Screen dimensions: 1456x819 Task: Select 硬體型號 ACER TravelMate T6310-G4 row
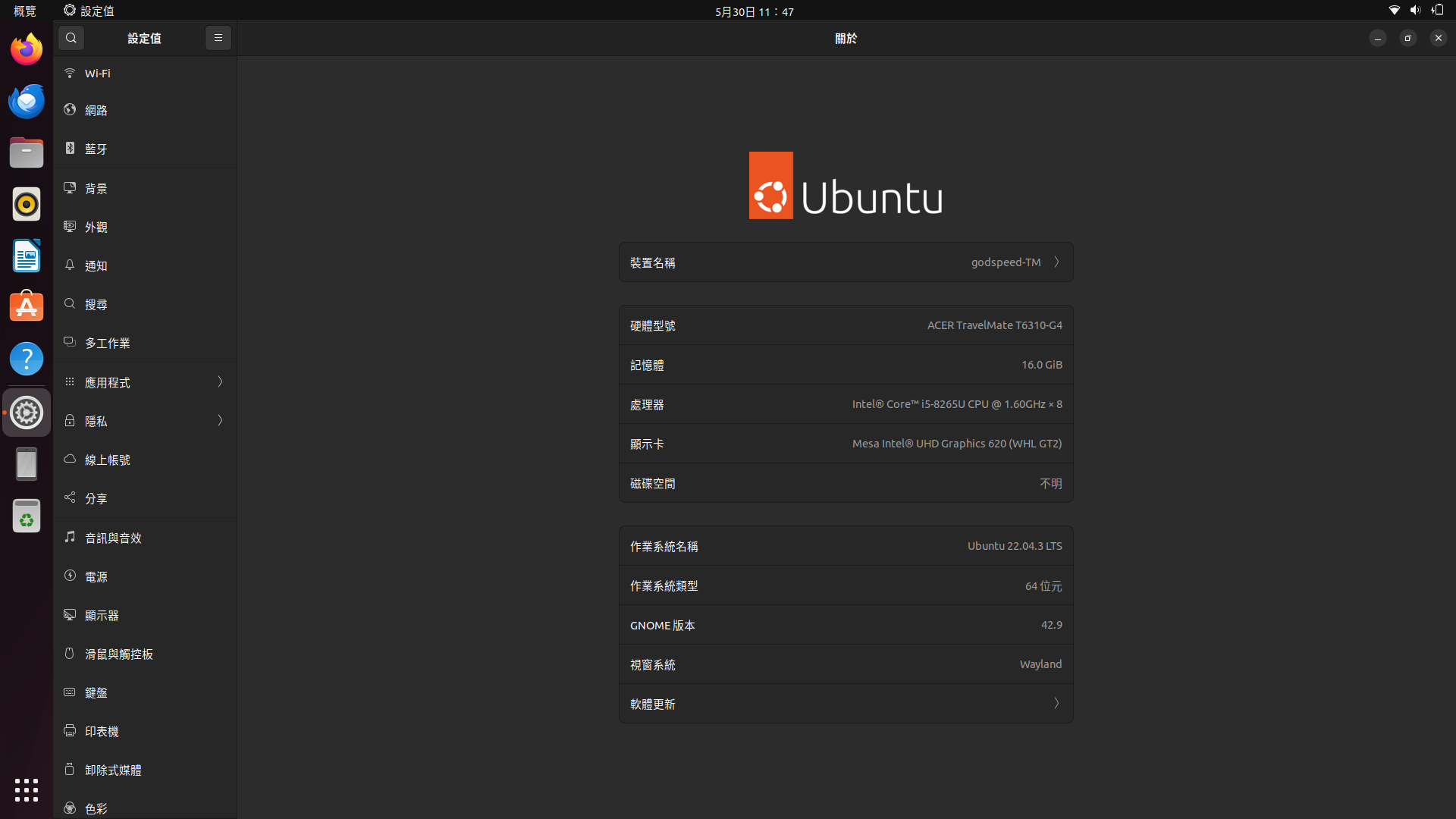[846, 325]
